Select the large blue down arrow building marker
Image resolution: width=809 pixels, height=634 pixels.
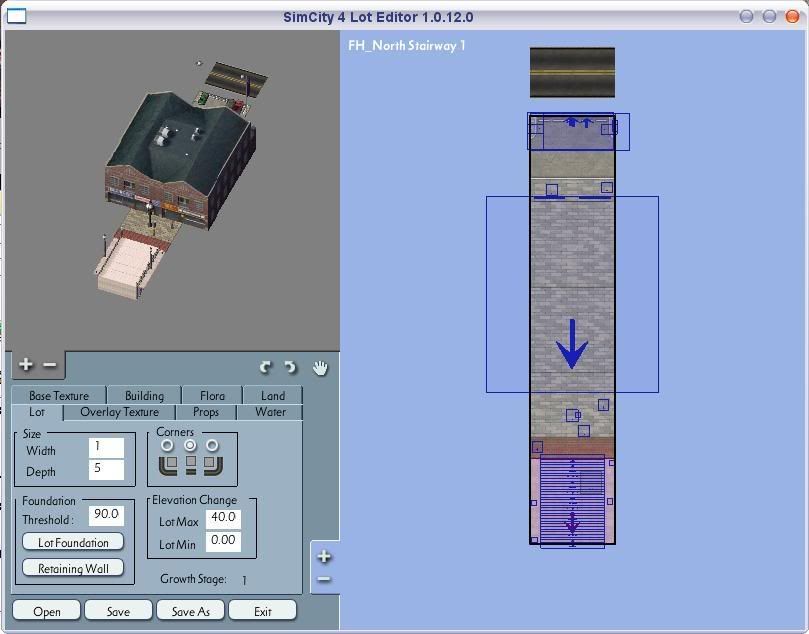coord(572,344)
